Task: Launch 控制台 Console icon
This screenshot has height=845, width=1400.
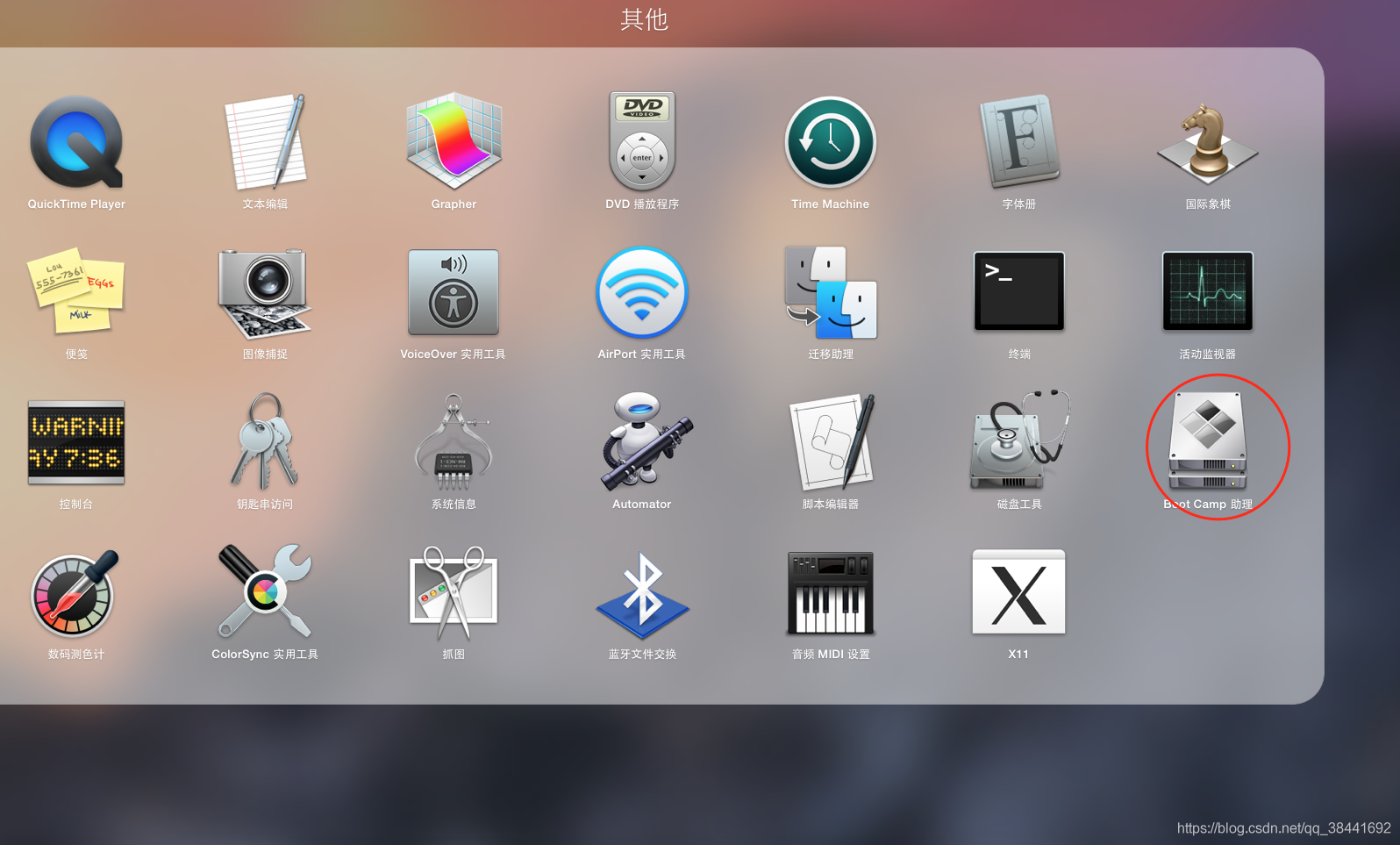Action: (x=76, y=442)
